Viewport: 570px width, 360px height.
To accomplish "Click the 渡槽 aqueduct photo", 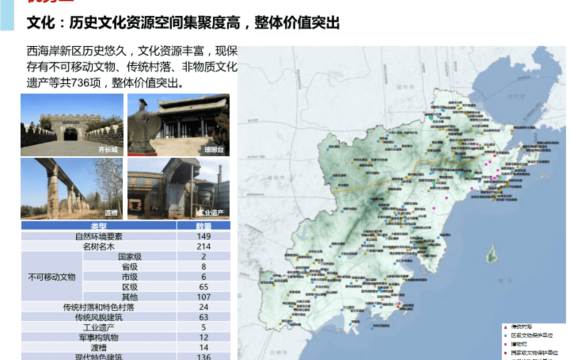I will [x=72, y=188].
